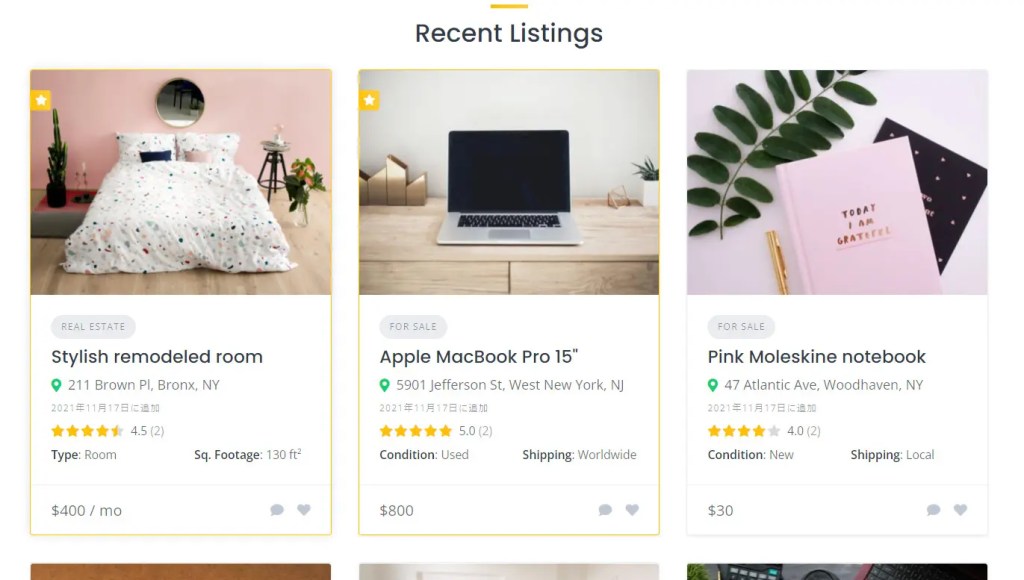
Task: Open the Apple MacBook Pro 15" title link
Action: (479, 357)
